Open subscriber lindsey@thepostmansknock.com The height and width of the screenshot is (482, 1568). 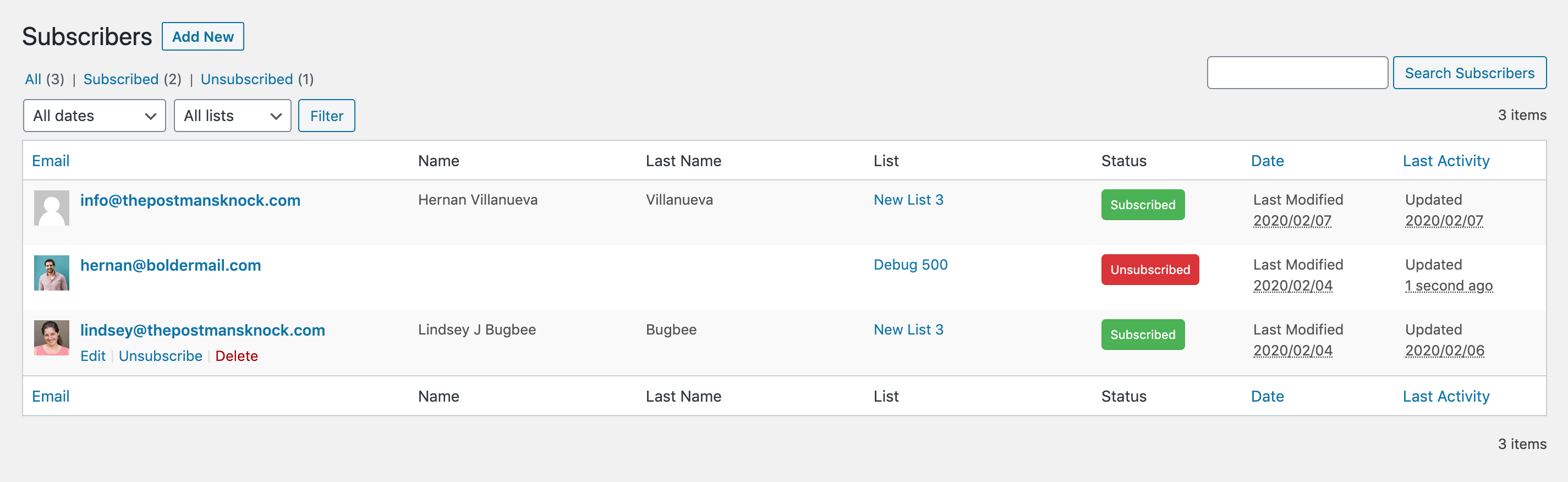point(202,331)
